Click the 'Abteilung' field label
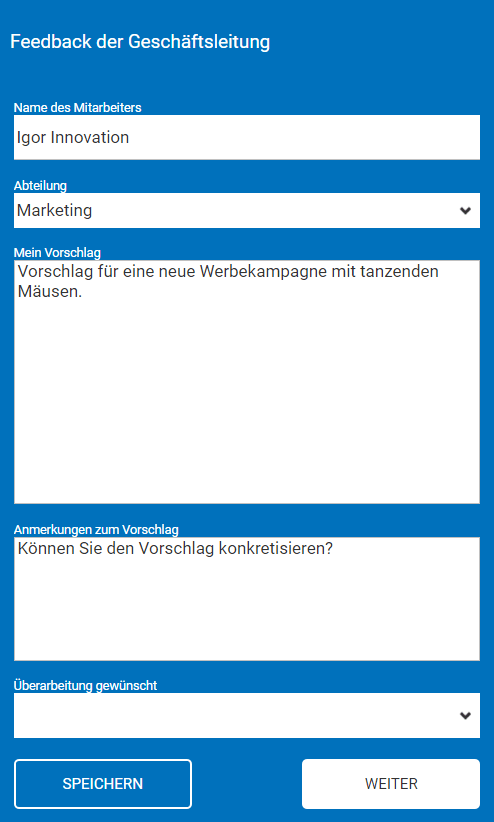 pos(40,186)
